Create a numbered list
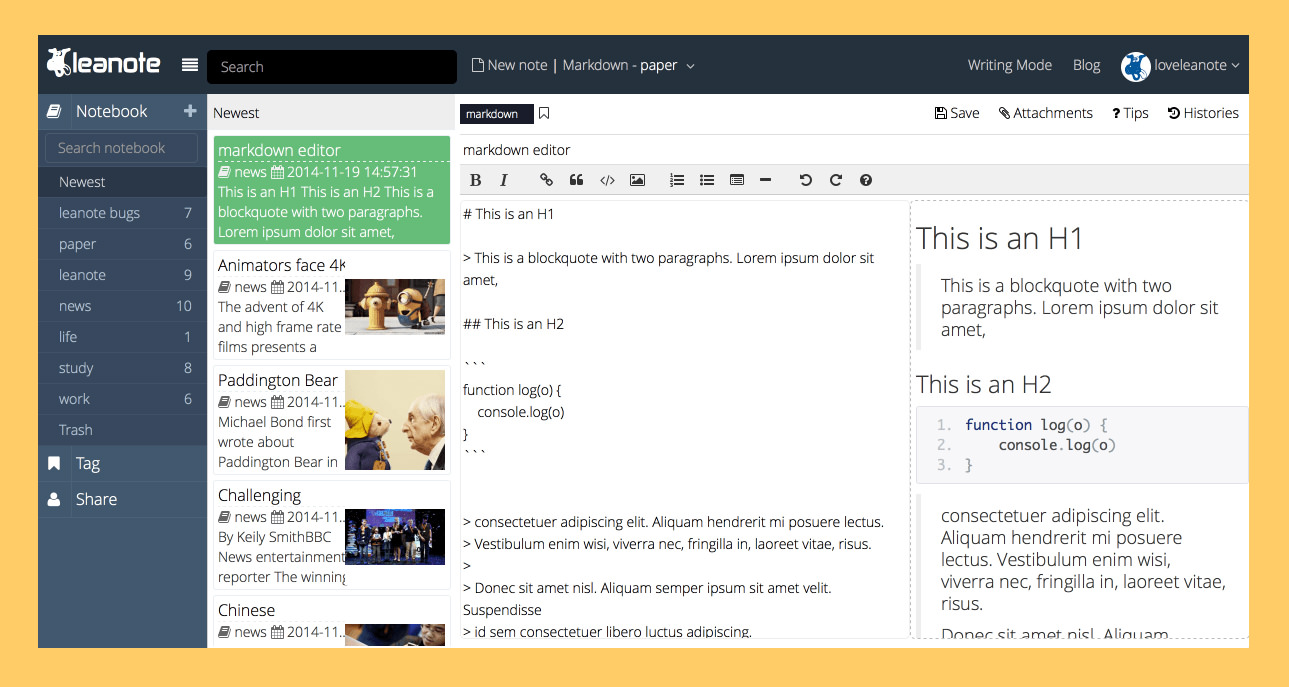The height and width of the screenshot is (687, 1289). (677, 180)
